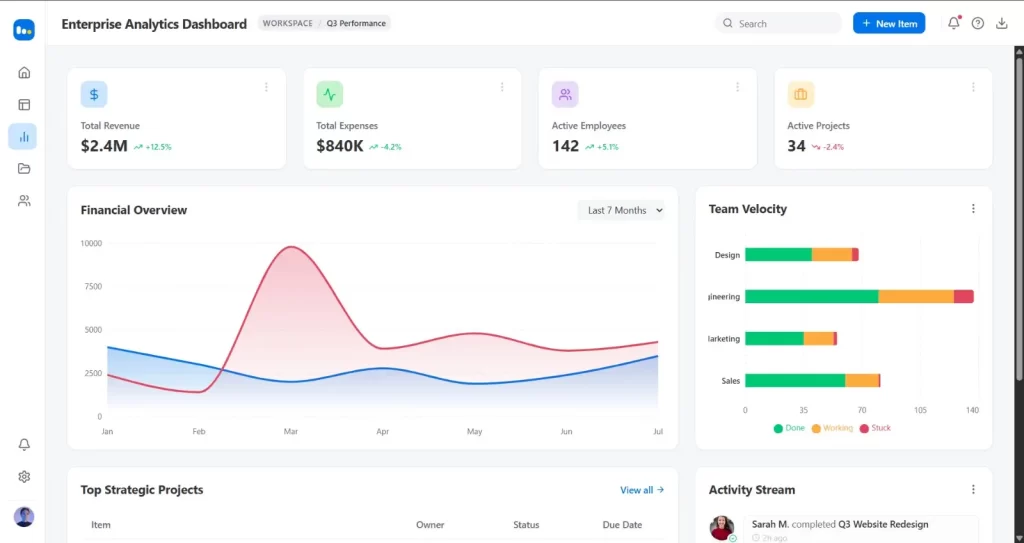Open the folder icon in sidebar
Screen dimensions: 1024x543
tap(24, 168)
